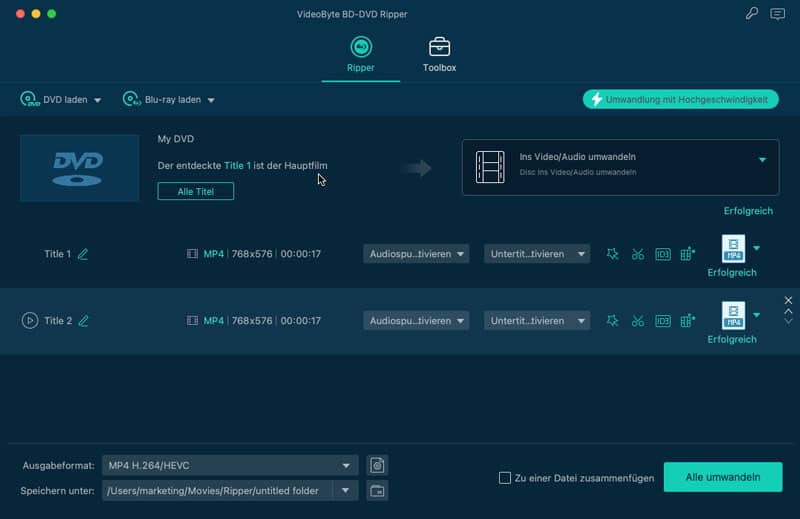Image resolution: width=800 pixels, height=519 pixels.
Task: Click the DVD disc thumbnail
Action: point(80,168)
